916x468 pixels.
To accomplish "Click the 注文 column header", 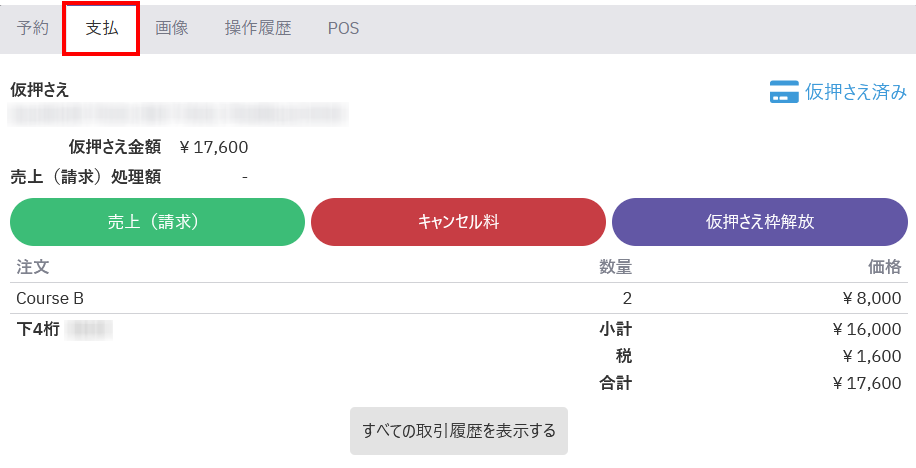I will pos(33,267).
